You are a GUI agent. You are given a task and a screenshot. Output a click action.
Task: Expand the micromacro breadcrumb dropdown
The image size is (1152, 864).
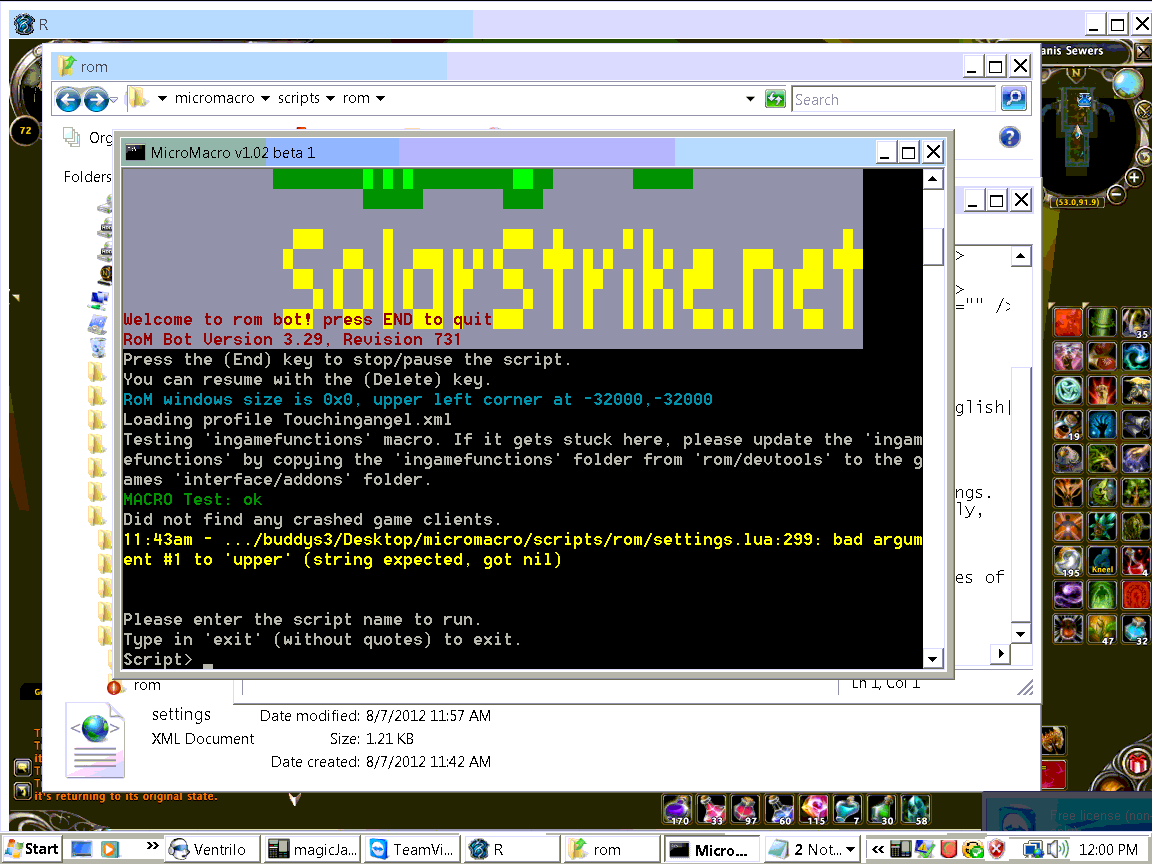coord(265,99)
